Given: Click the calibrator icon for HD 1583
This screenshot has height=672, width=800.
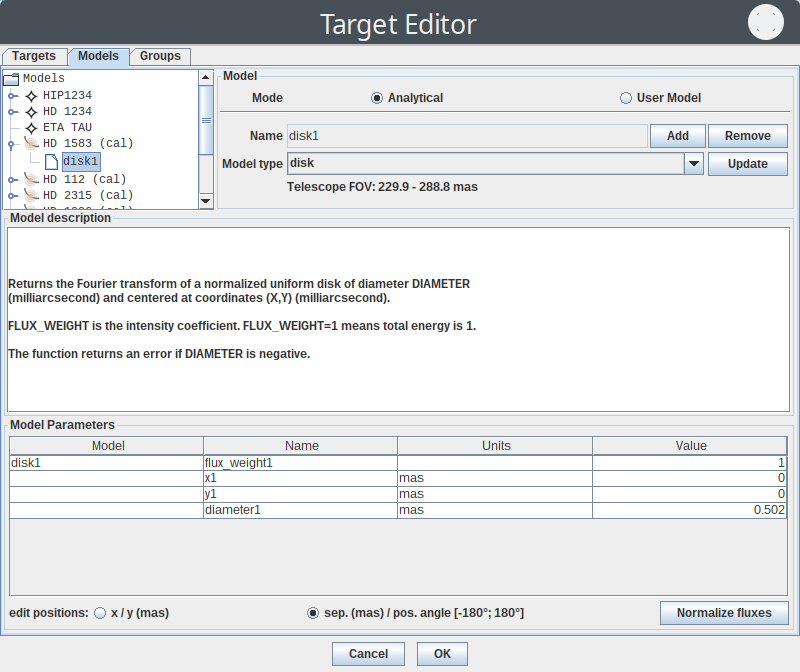Looking at the screenshot, I should (31, 144).
